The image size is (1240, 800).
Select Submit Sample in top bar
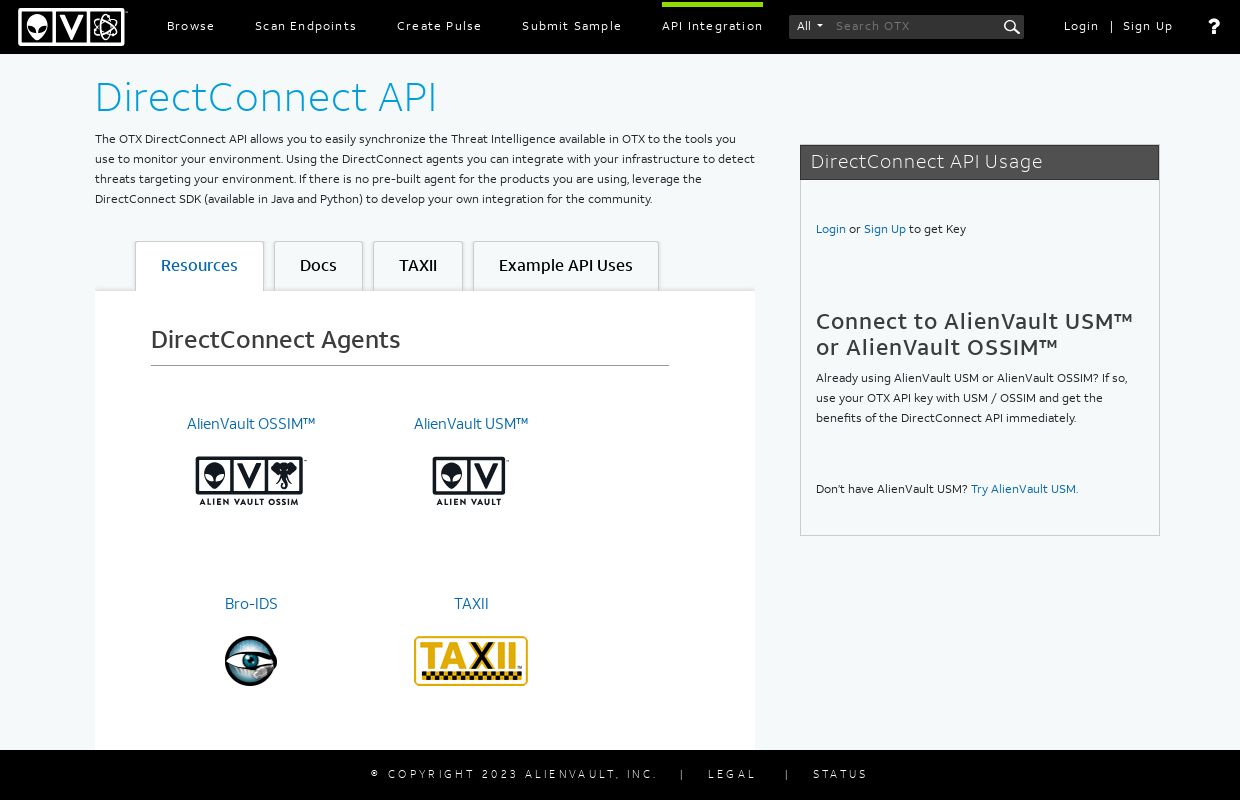[572, 27]
